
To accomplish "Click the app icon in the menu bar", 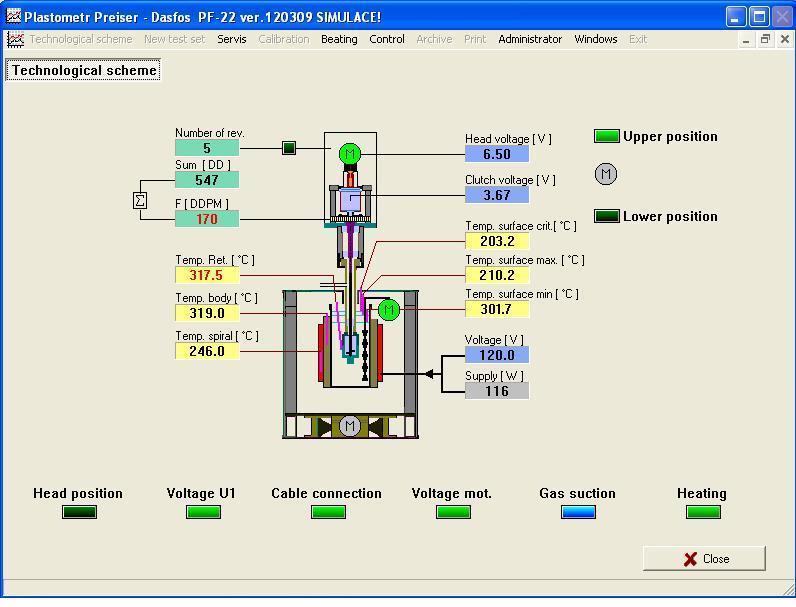I will point(15,40).
